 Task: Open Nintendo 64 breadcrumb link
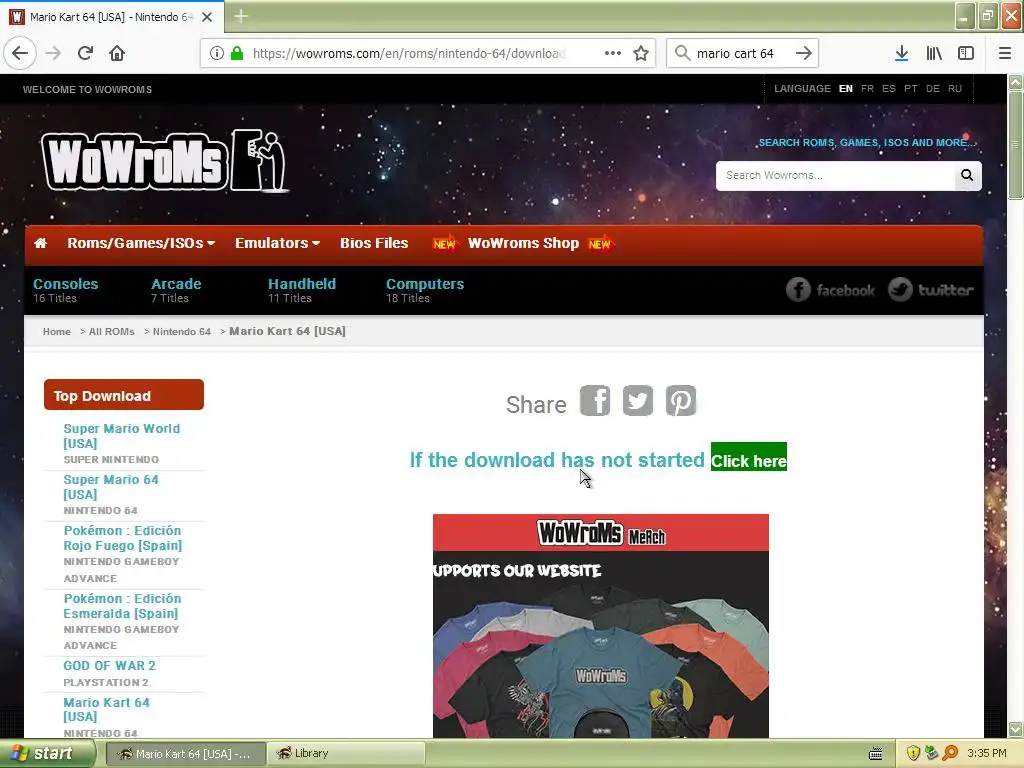182,332
